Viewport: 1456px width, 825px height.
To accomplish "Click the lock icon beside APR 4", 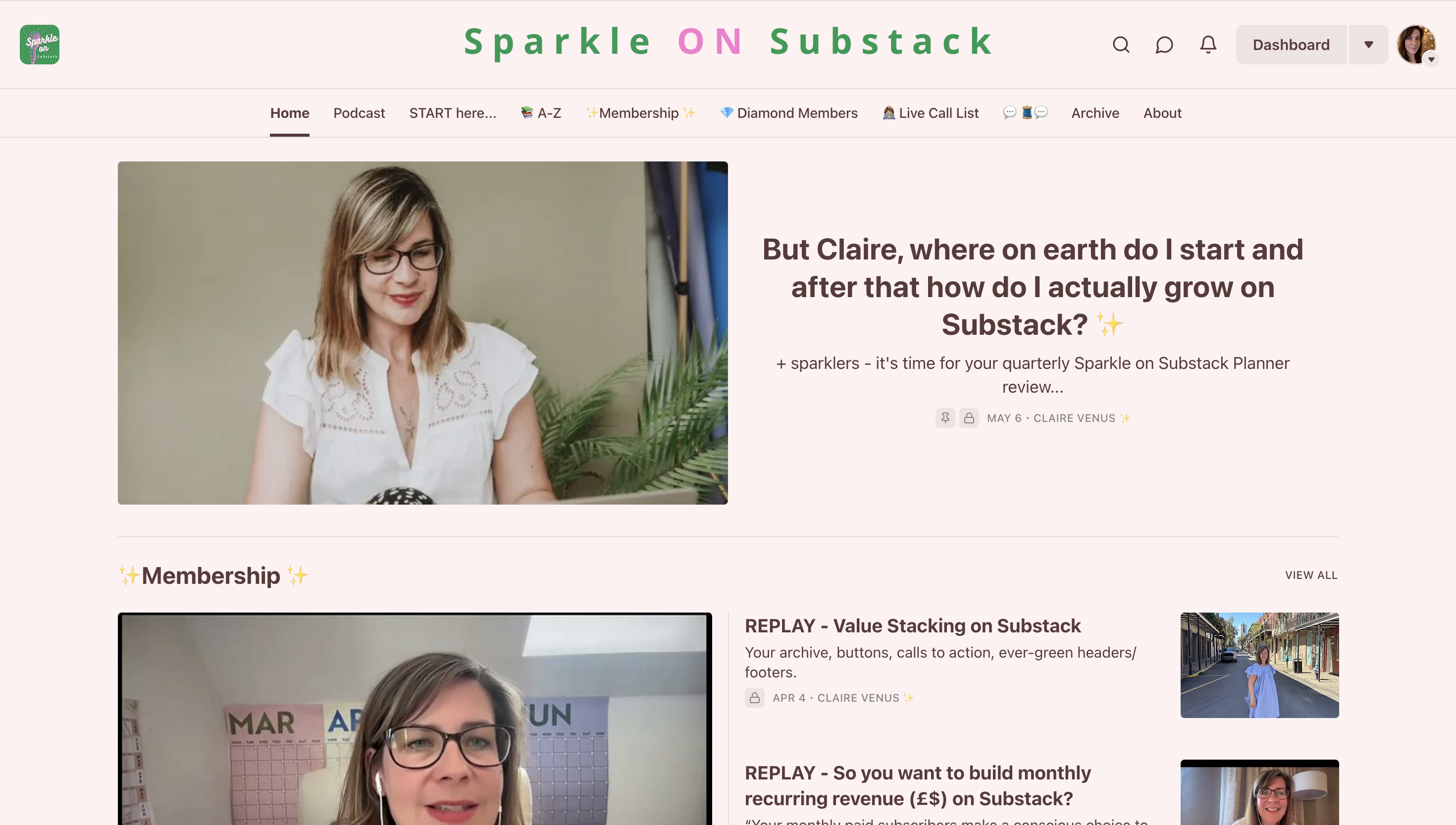I will (755, 698).
